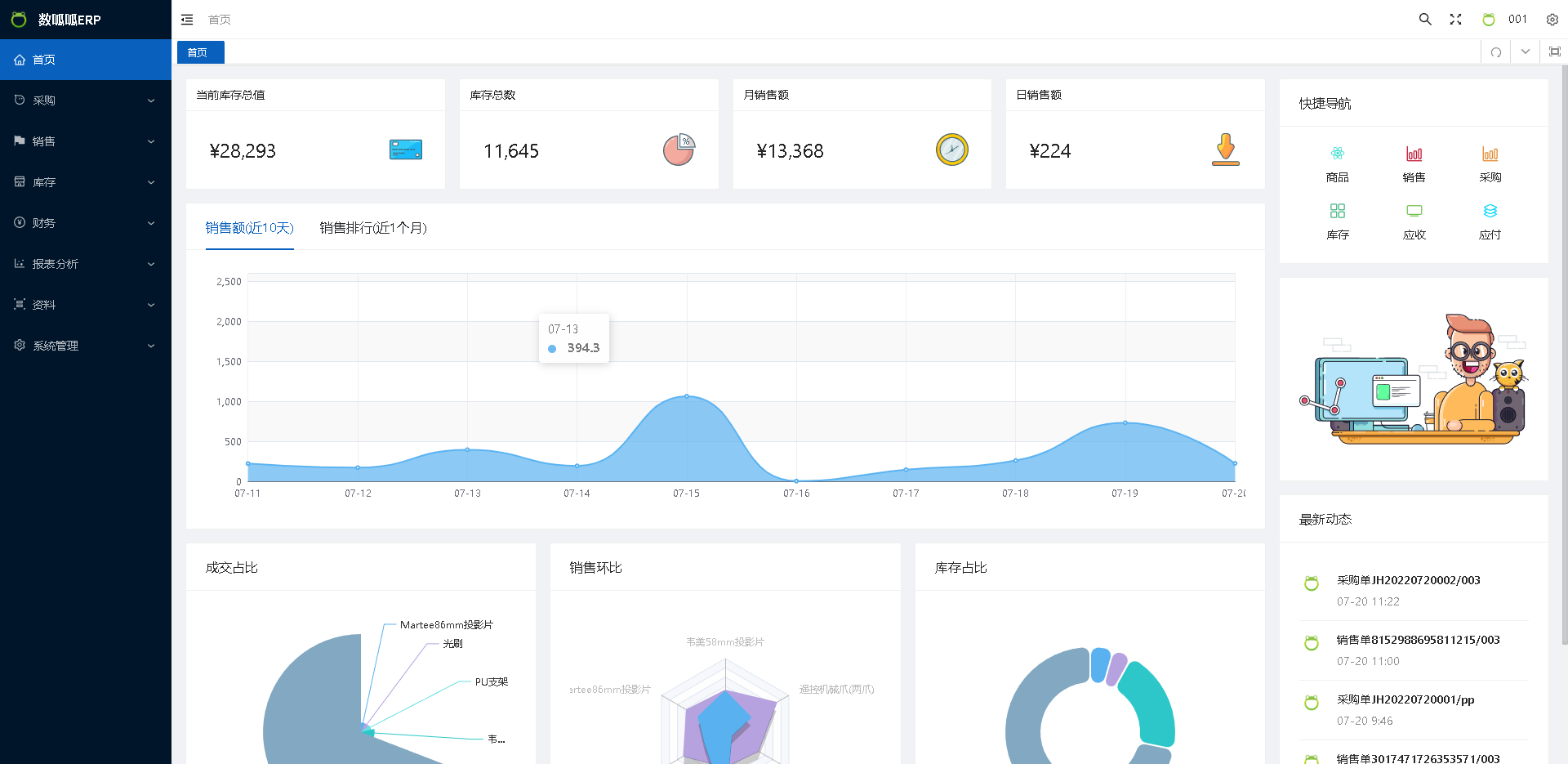
Task: Click the 07-13 data point on sales chart
Action: [x=467, y=449]
